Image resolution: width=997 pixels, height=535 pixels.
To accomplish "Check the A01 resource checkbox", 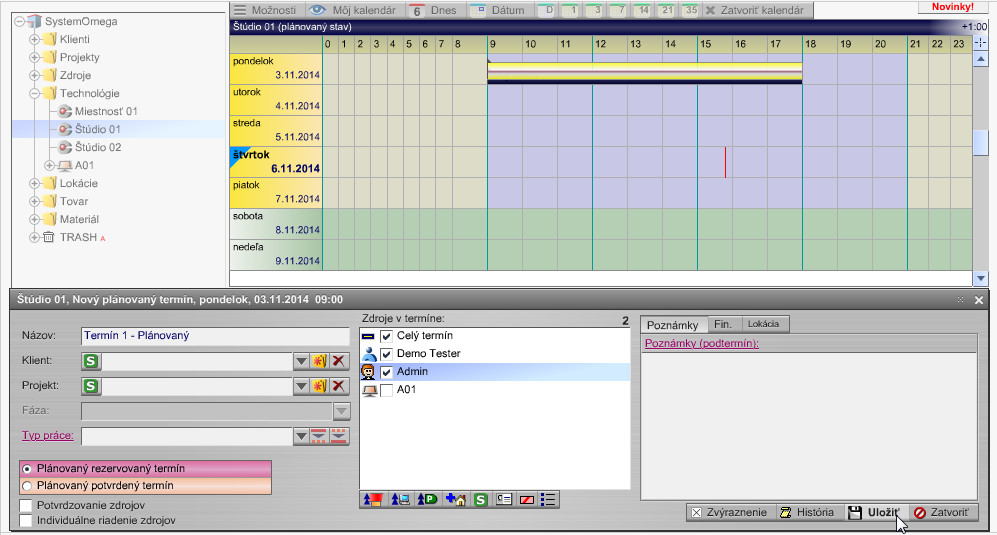I will (386, 390).
